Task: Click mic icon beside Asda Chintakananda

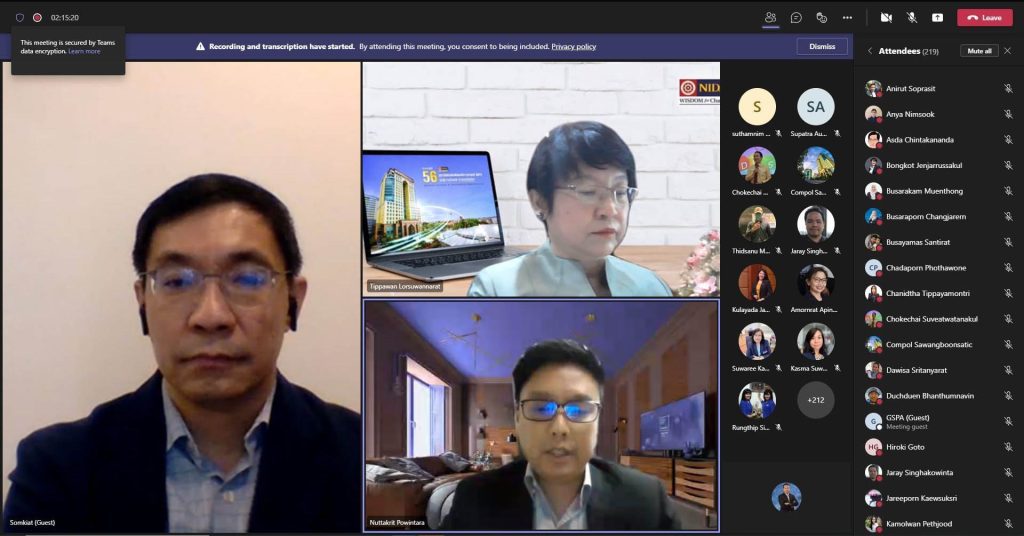Action: [1008, 140]
